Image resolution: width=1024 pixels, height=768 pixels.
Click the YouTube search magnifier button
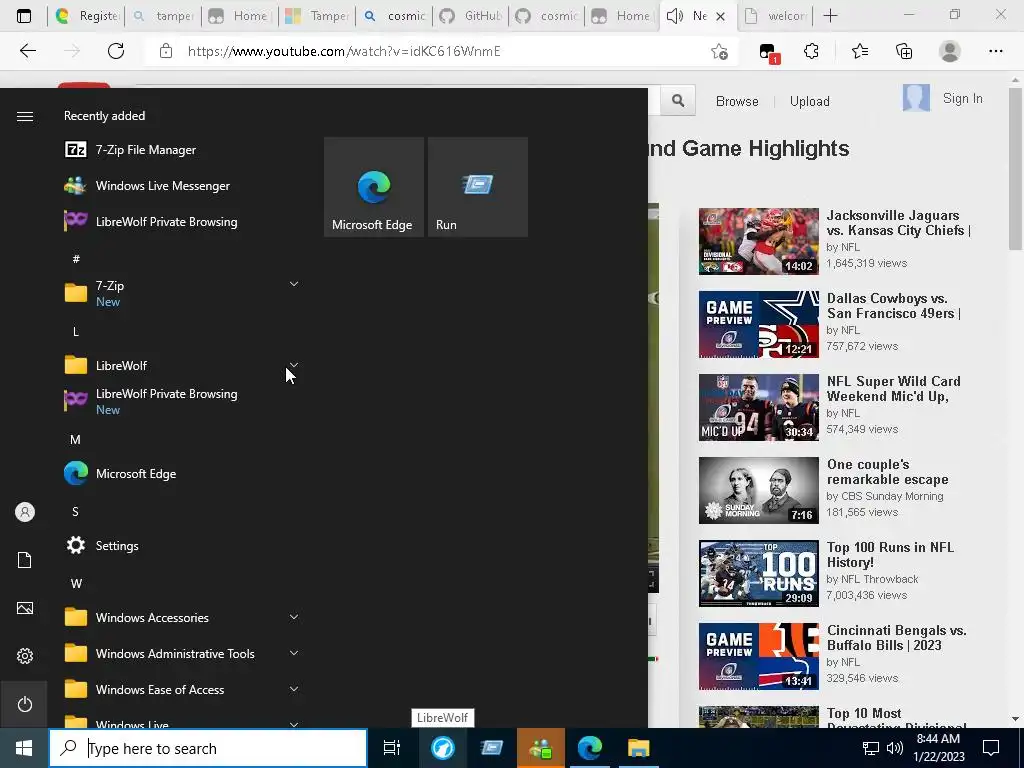tap(678, 101)
